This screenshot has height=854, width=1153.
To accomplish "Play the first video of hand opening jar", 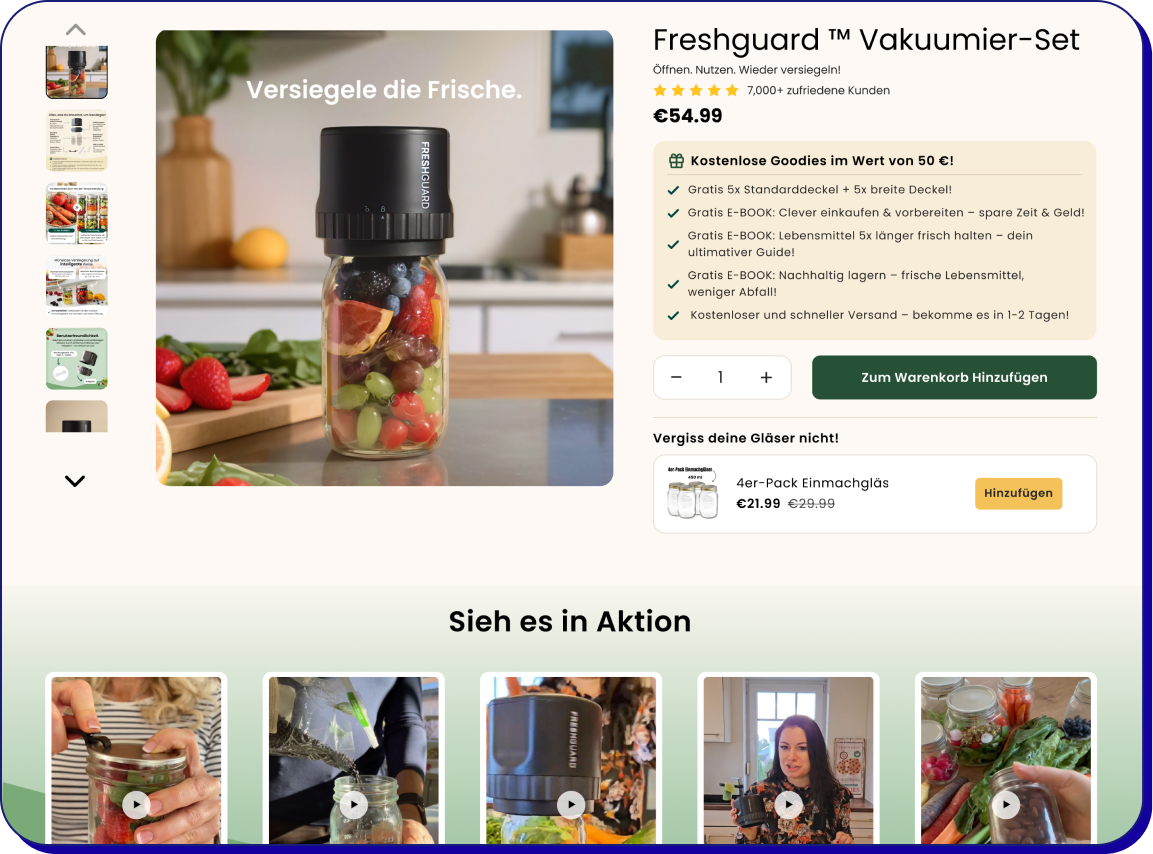I will point(136,804).
